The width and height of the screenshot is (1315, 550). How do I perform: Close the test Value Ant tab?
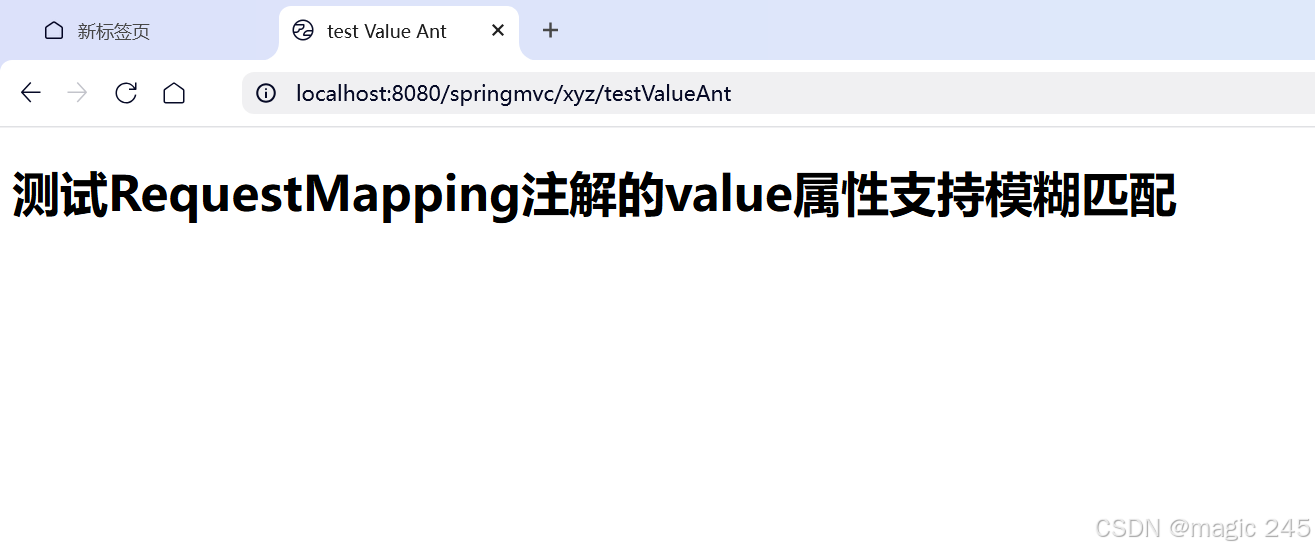[498, 30]
